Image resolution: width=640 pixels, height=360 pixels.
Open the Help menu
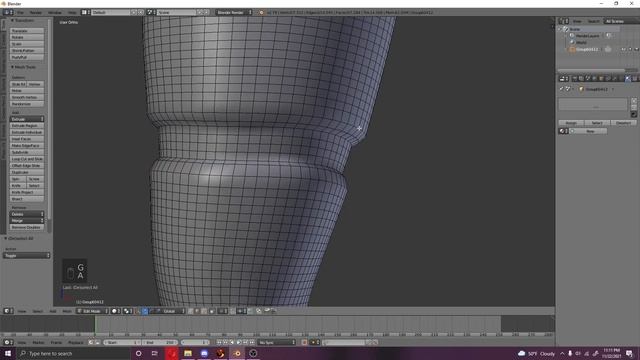72,13
